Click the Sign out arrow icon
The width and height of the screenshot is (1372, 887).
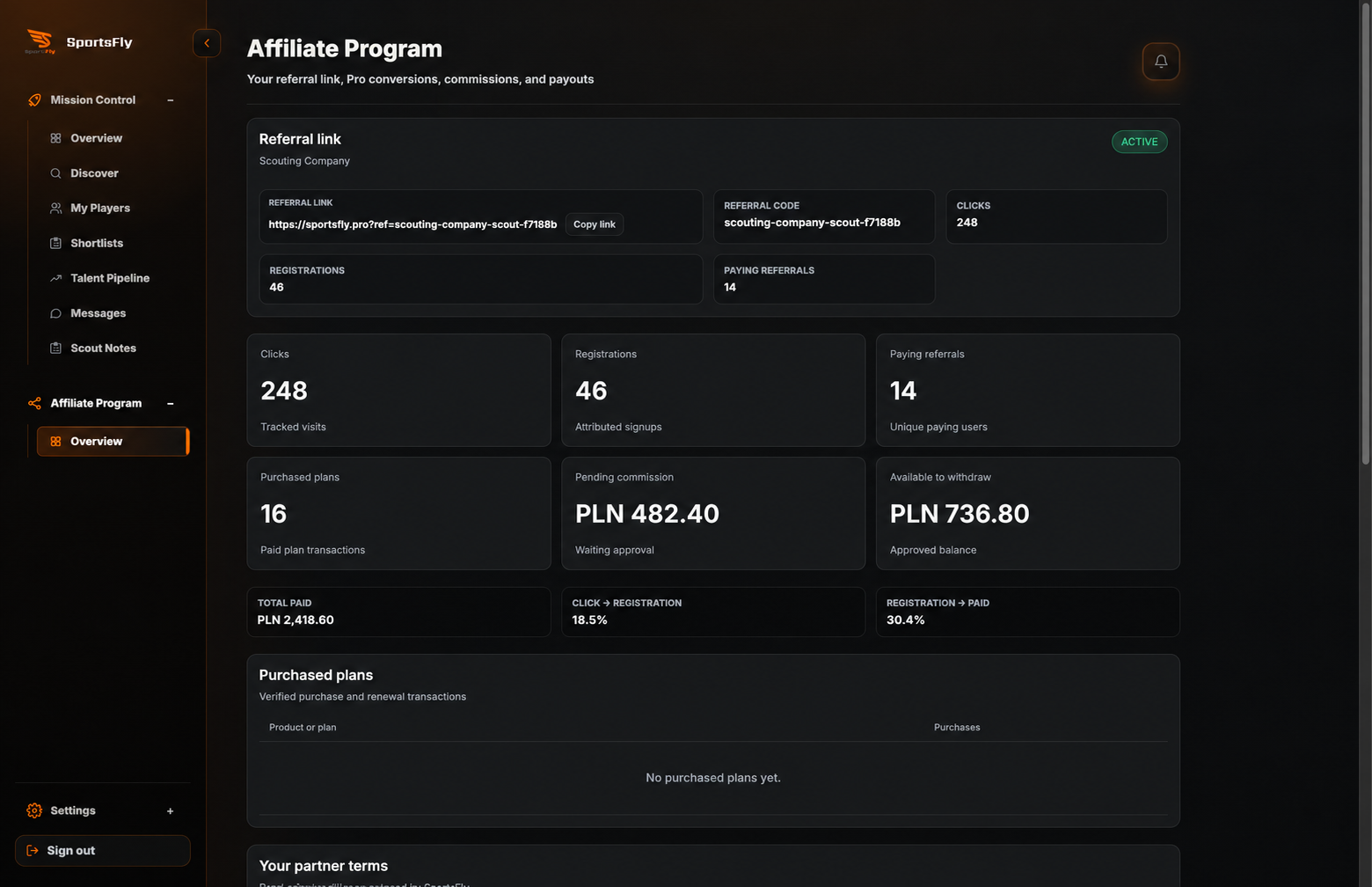(33, 851)
